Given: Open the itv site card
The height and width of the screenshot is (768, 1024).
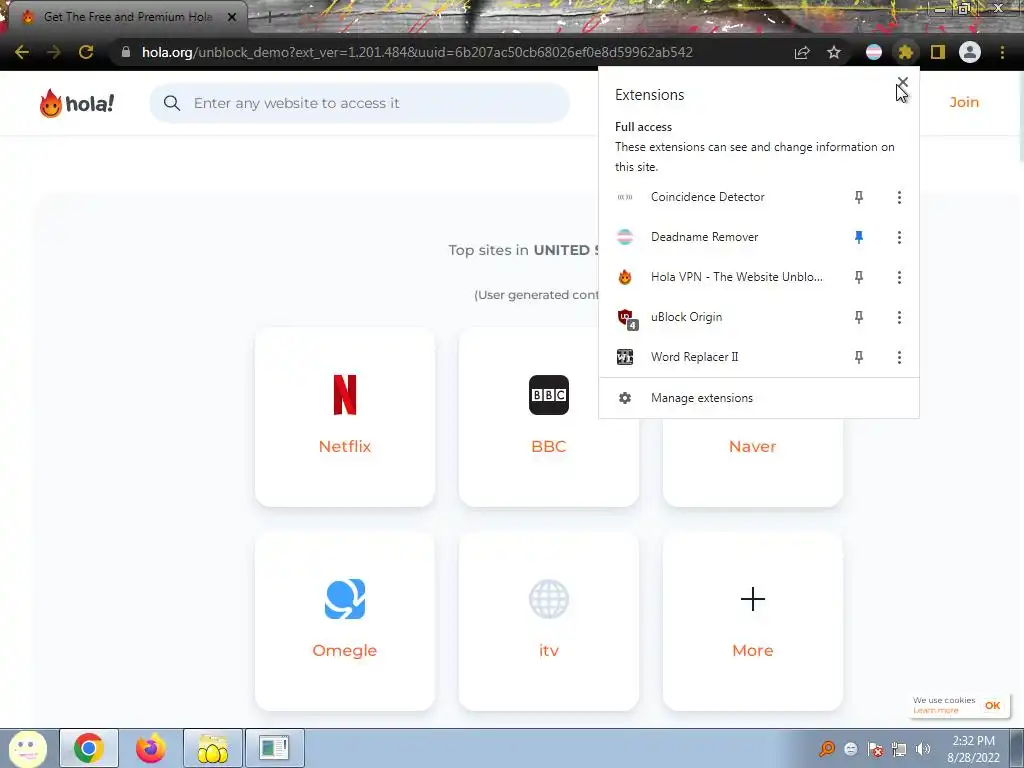Looking at the screenshot, I should click(x=549, y=621).
